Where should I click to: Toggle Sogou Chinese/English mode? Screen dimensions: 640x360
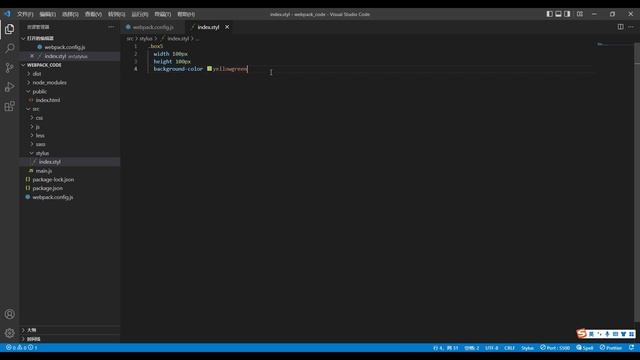[591, 334]
